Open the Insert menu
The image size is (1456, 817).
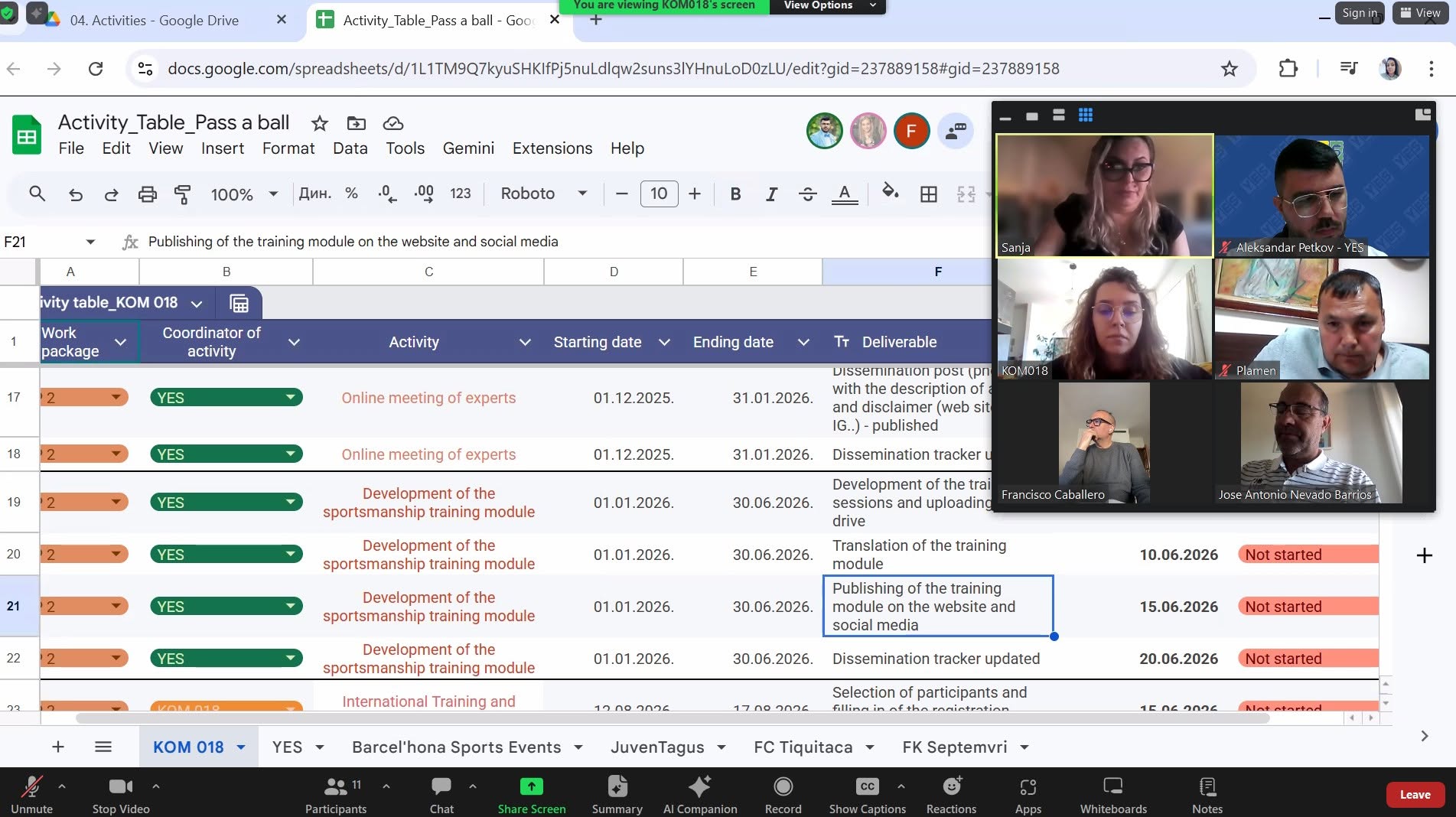tap(223, 148)
